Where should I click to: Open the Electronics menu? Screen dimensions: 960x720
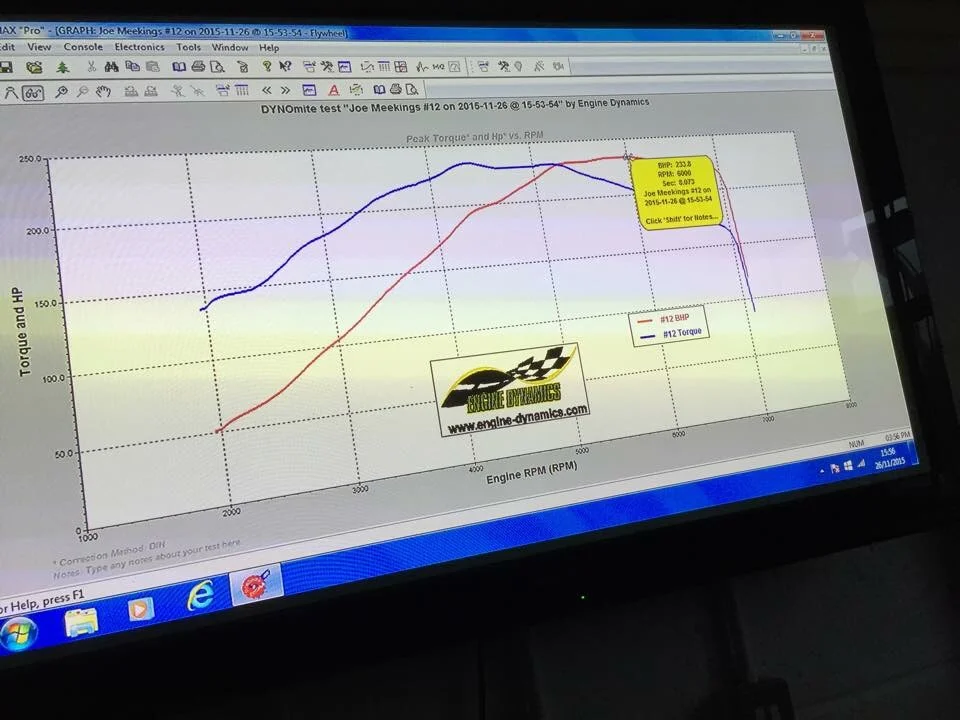coord(140,47)
